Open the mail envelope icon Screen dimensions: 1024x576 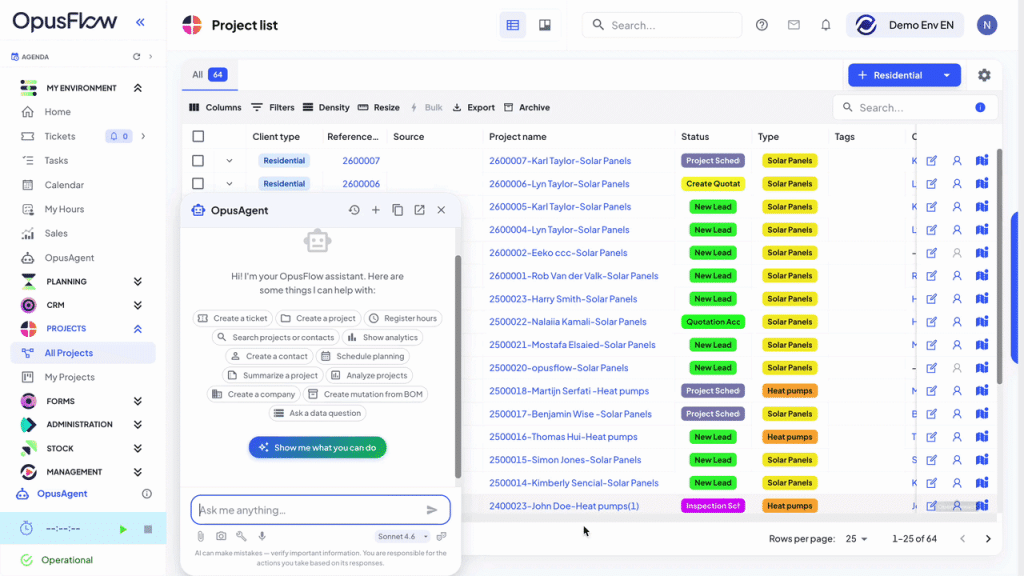pyautogui.click(x=793, y=25)
